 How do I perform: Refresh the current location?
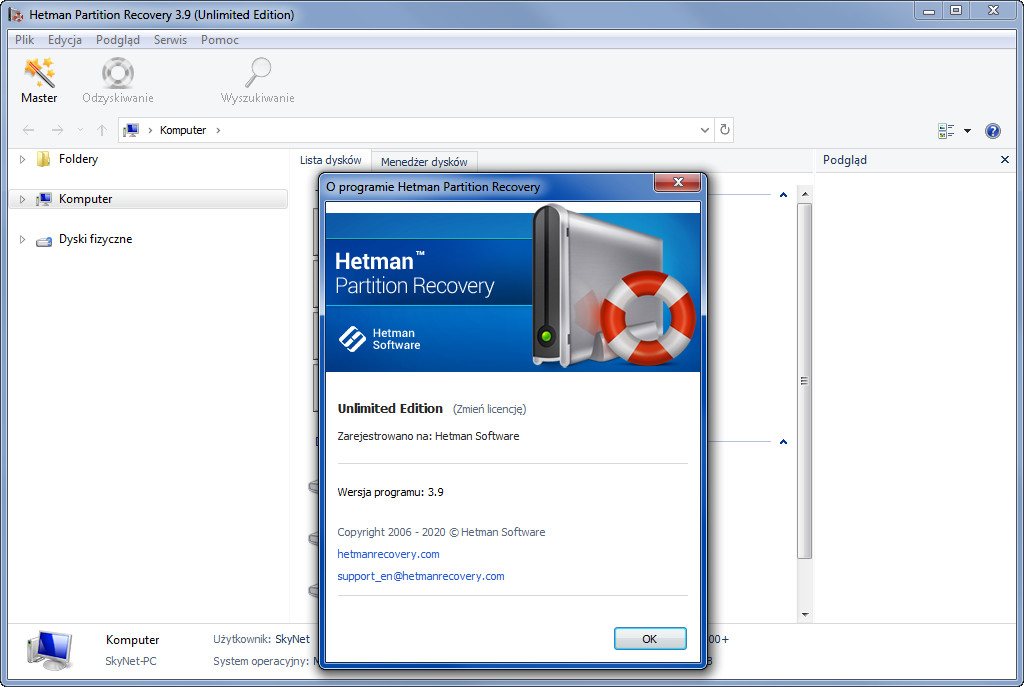coord(724,129)
